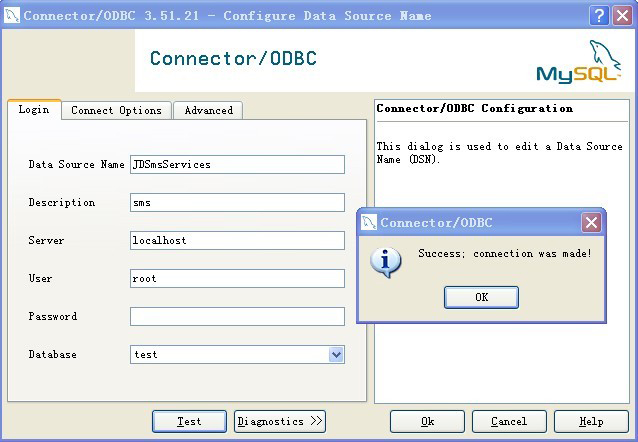This screenshot has height=442, width=638.
Task: Confirm the success message with OK
Action: [481, 297]
